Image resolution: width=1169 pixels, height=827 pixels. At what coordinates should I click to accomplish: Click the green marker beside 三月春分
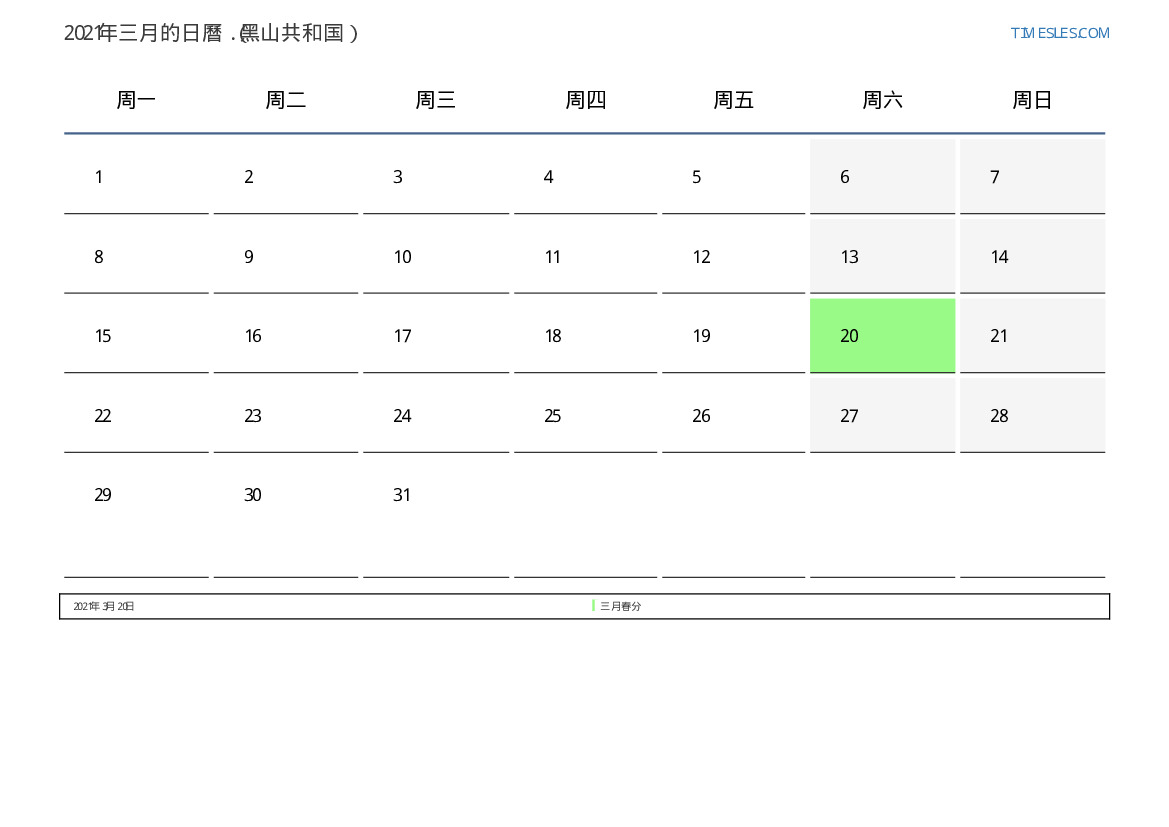[593, 606]
